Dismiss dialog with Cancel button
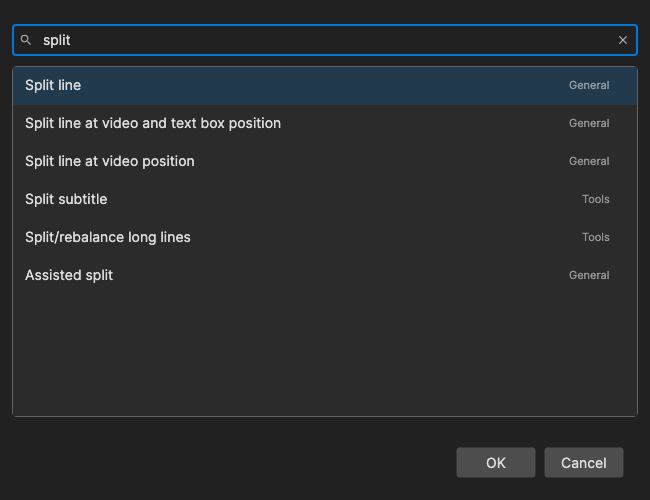The width and height of the screenshot is (650, 500). click(584, 463)
